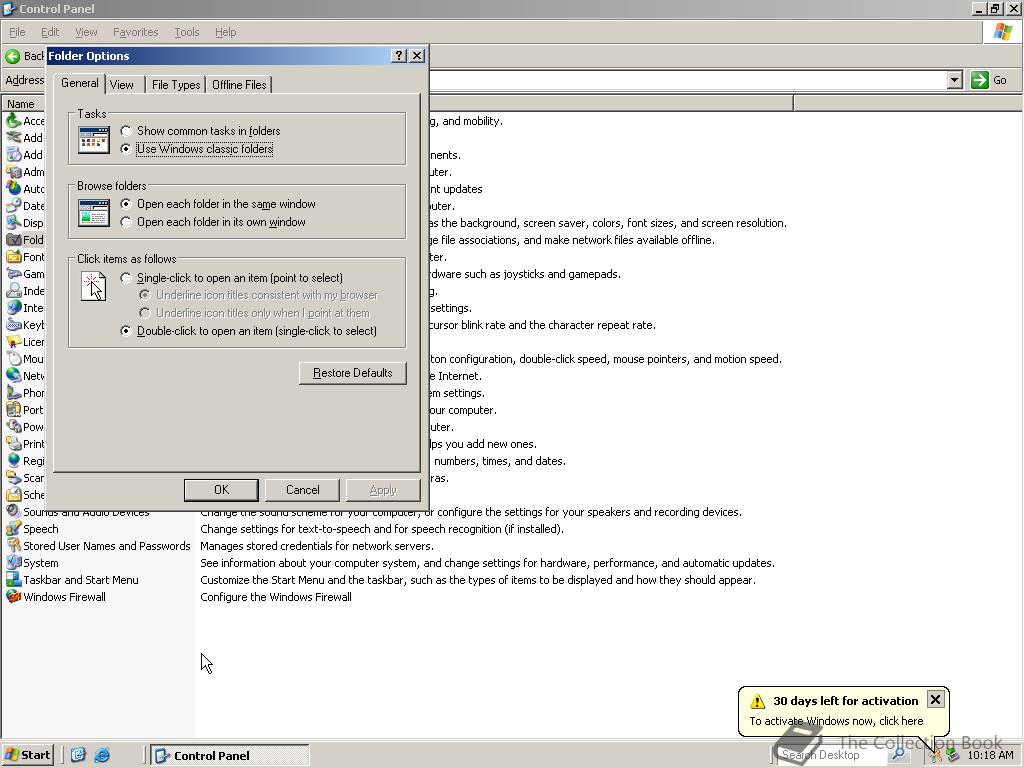This screenshot has width=1024, height=768.
Task: Click Cancel in Folder Options dialog
Action: pyautogui.click(x=302, y=490)
